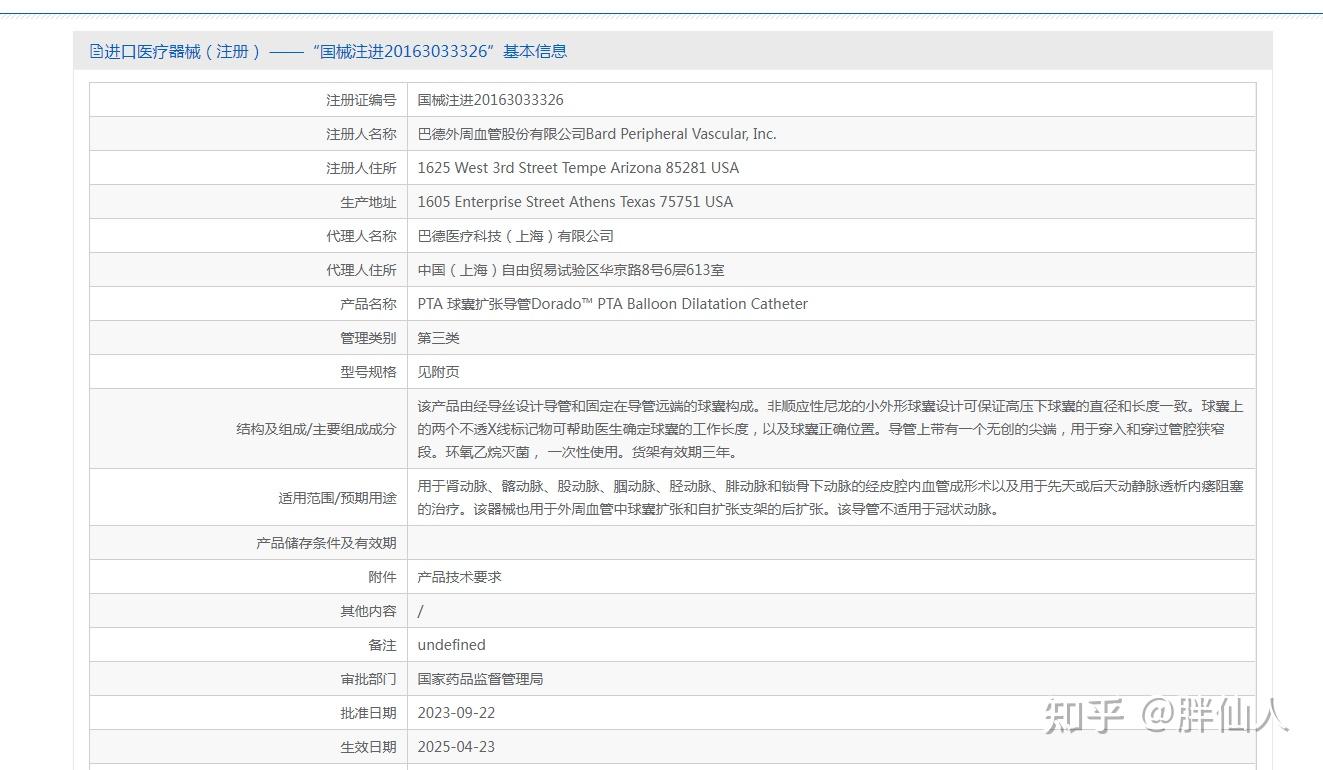Viewport: 1323px width, 770px height.
Task: Select the value 国械注进20163033326 in table
Action: tap(490, 100)
